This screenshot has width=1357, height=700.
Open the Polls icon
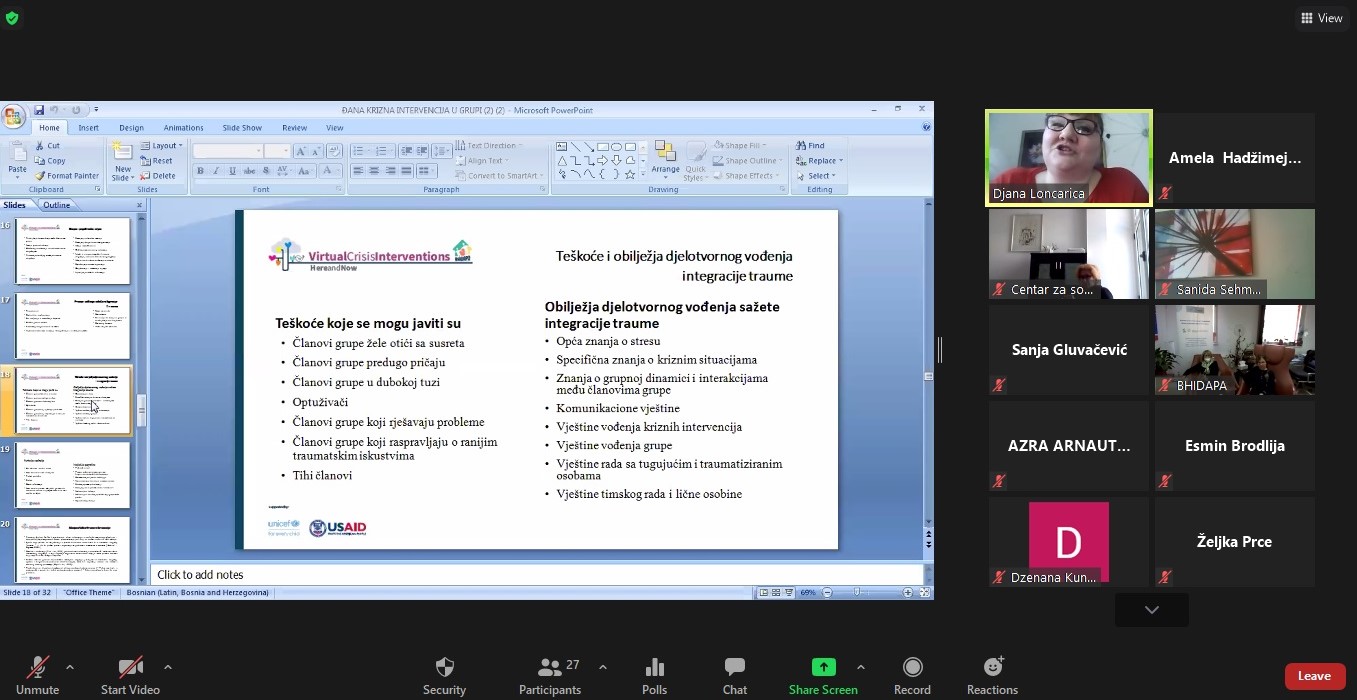point(655,668)
